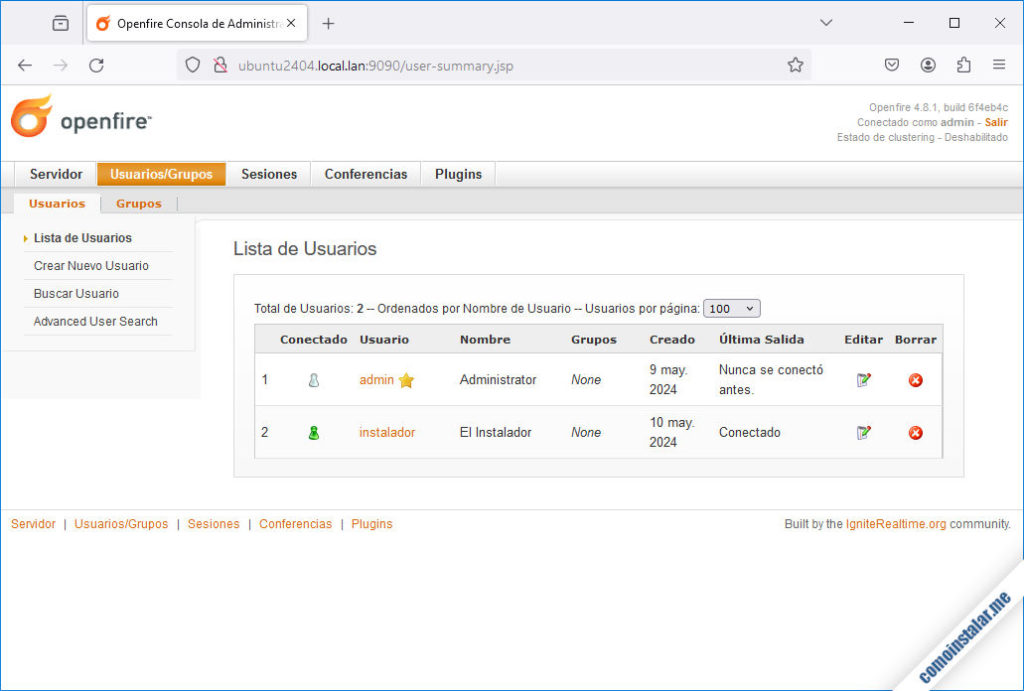
Task: Click the green online icon for instalador
Action: (313, 432)
